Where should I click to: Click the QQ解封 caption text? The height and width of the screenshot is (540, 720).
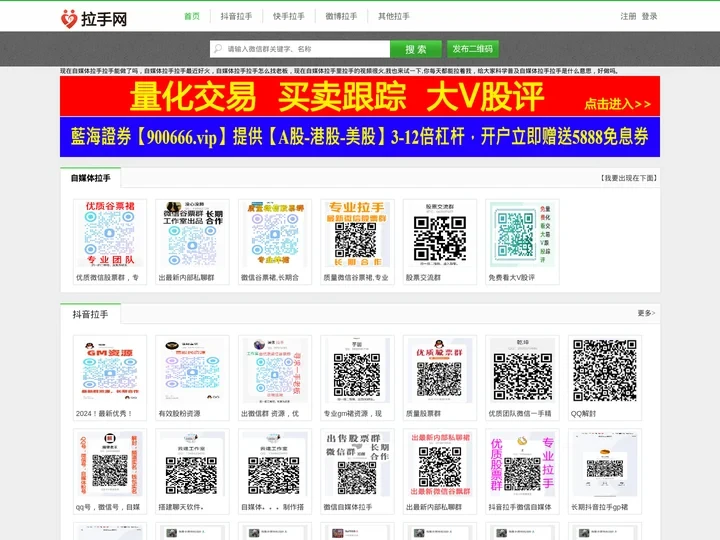(x=583, y=414)
